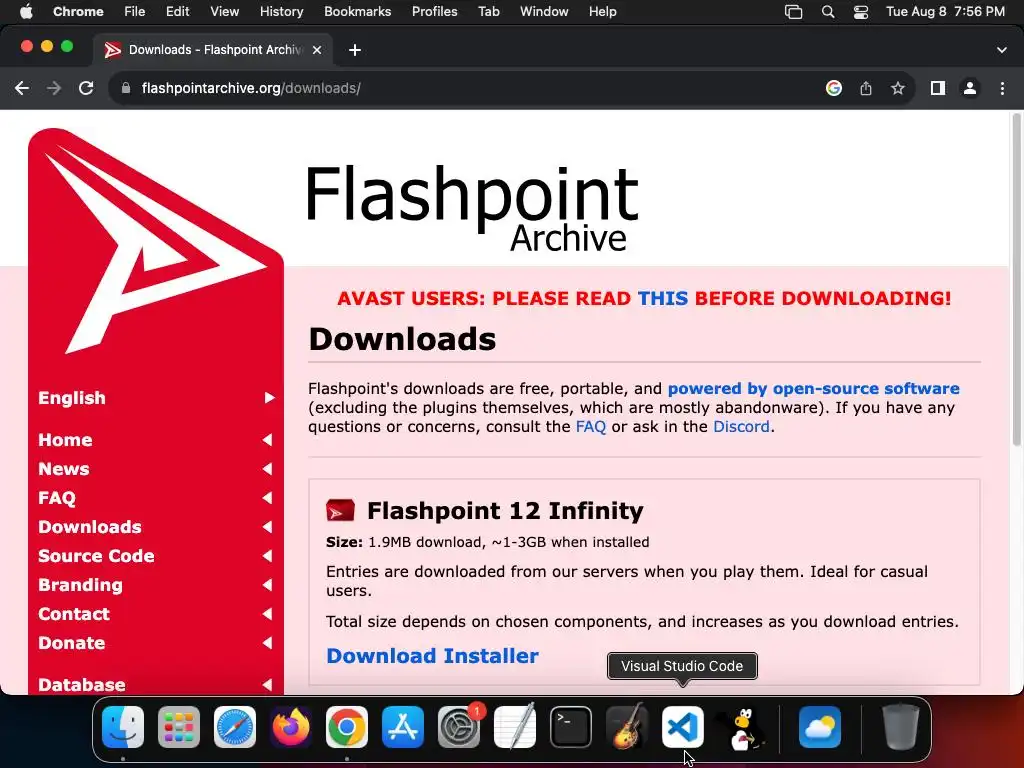
Task: Open the File menu
Action: point(135,12)
